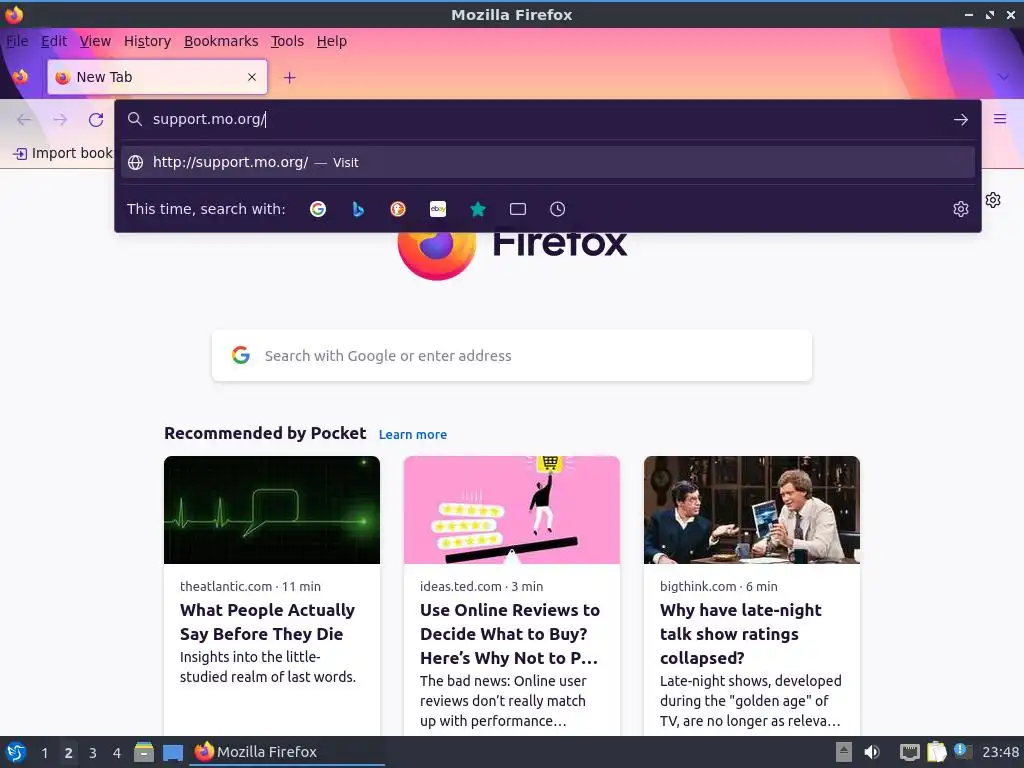Click the globe icon in the suggestion row
This screenshot has width=1024, height=768.
coord(135,163)
